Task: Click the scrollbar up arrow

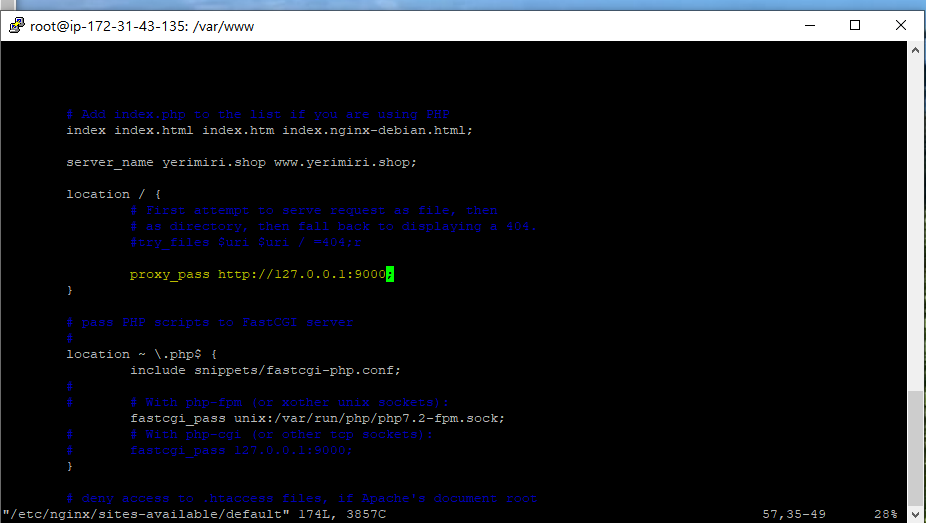Action: pos(915,50)
